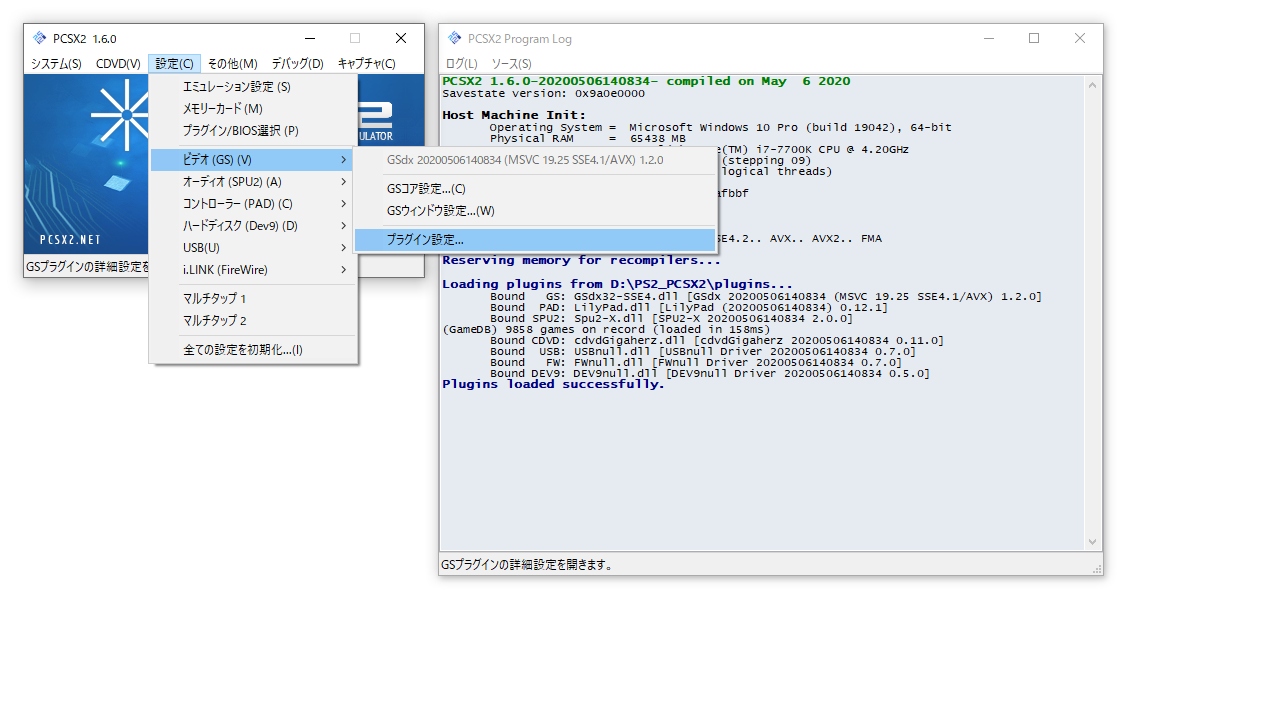Expand the ハードディスク (Dev9) (D) submenu

[253, 226]
